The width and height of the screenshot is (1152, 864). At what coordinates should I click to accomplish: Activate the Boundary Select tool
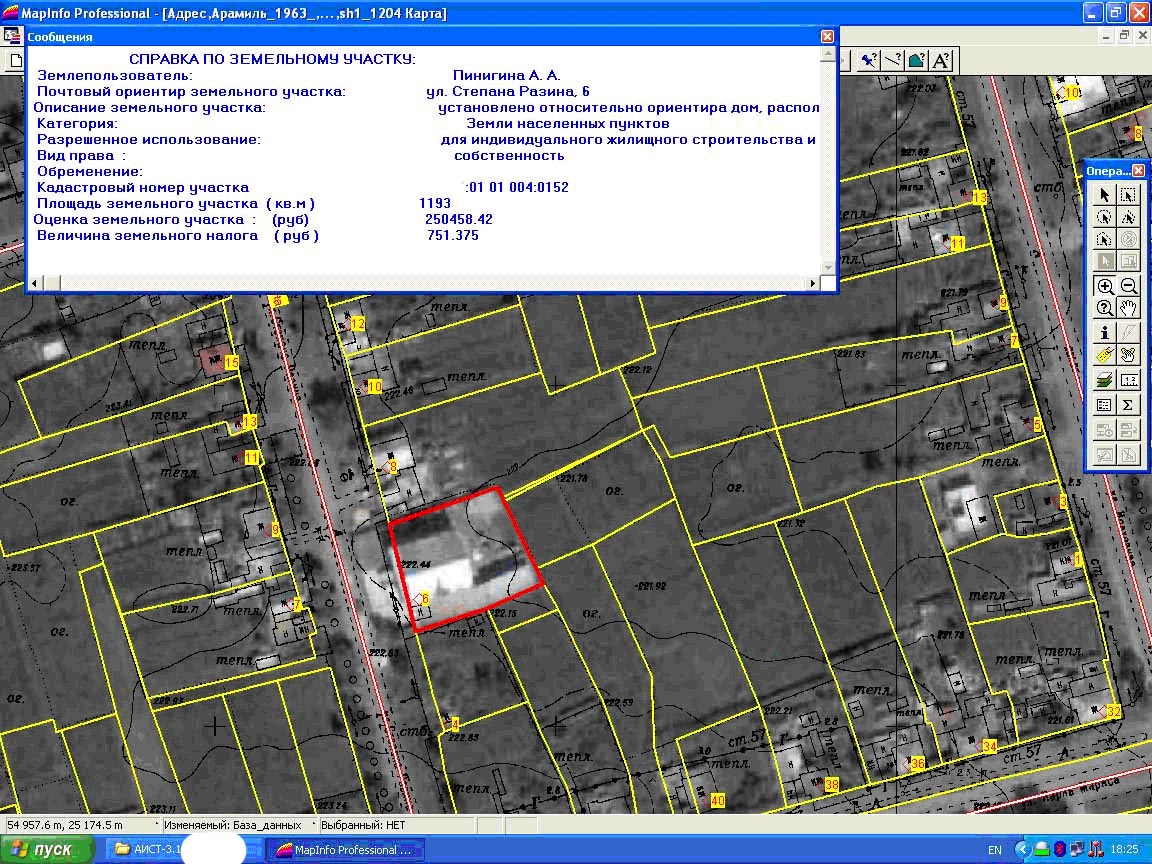(1104, 239)
